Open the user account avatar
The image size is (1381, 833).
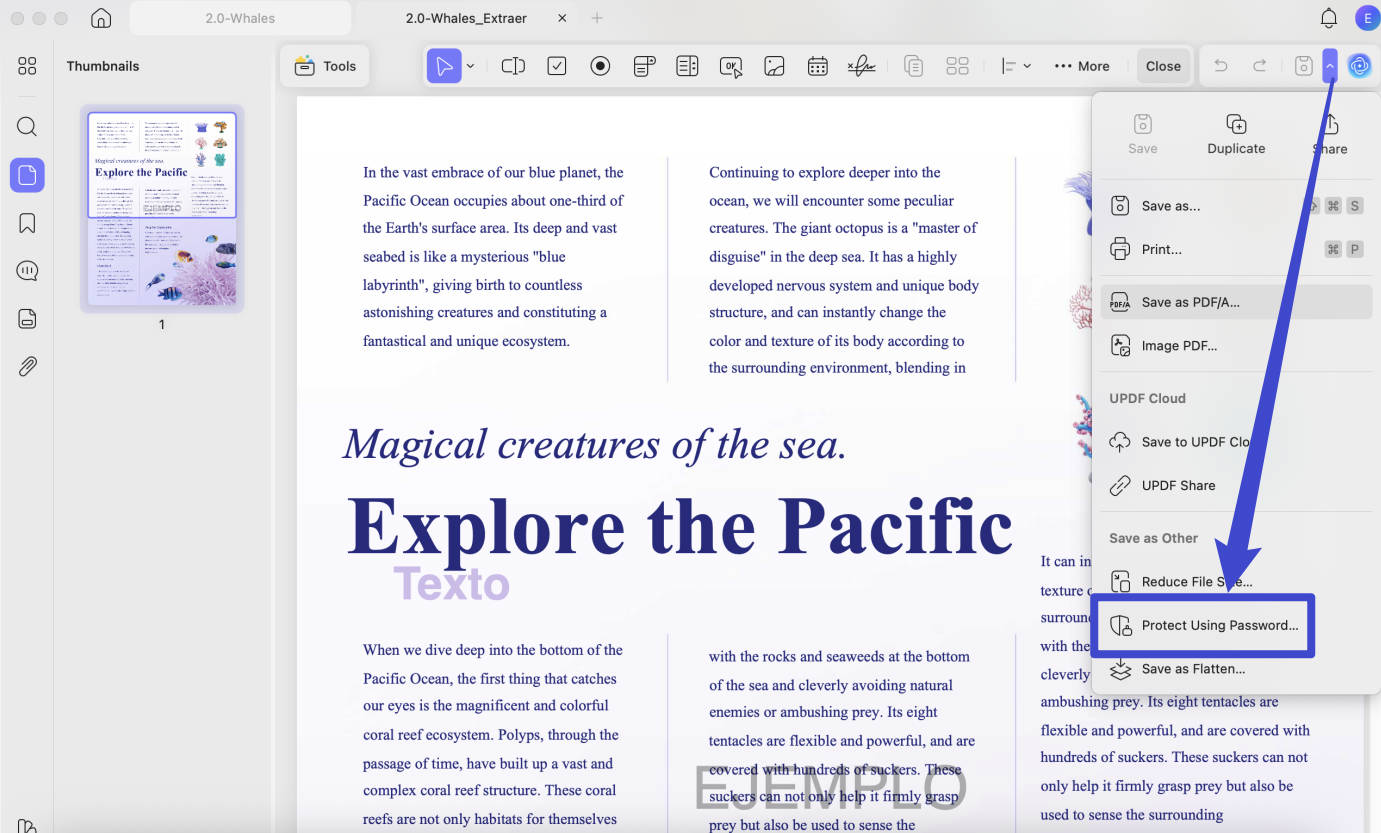[x=1365, y=18]
